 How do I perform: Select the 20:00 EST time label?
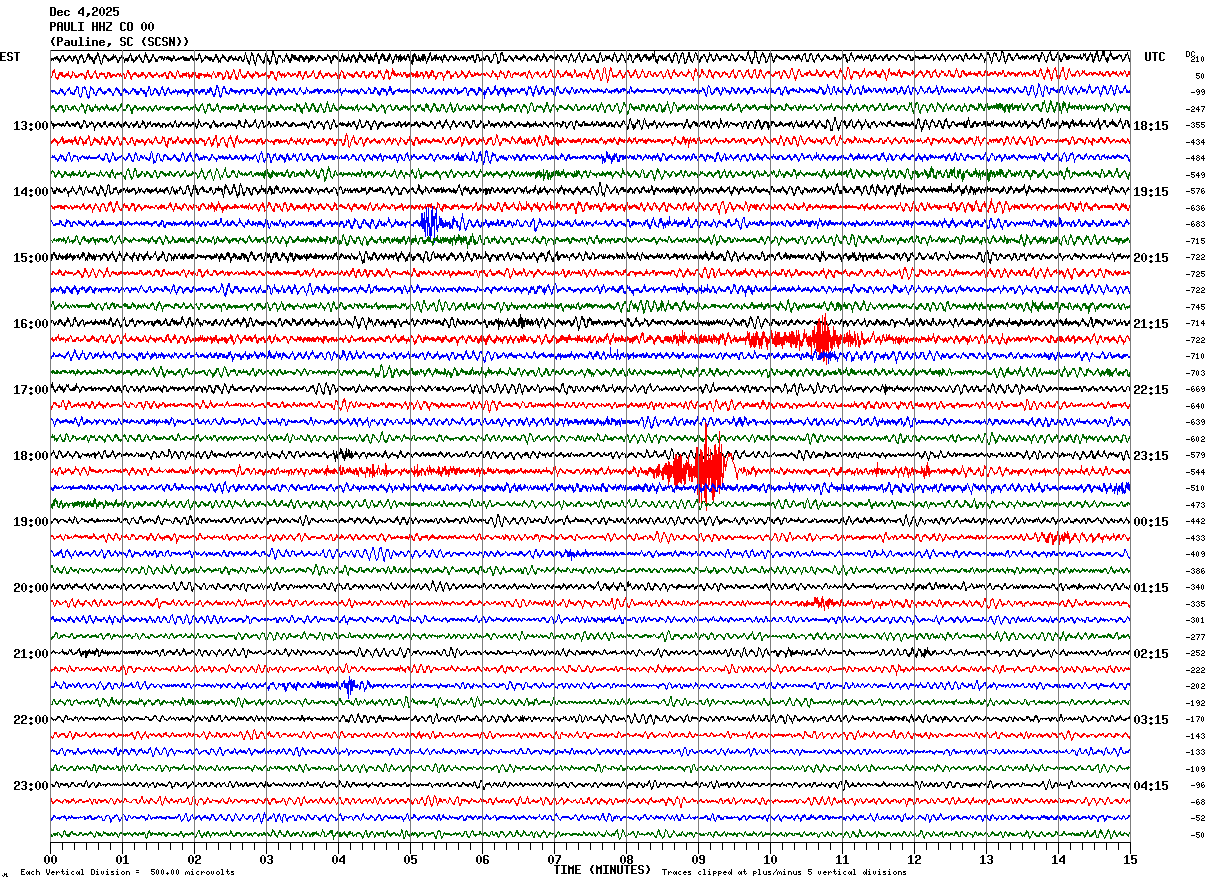tap(31, 588)
